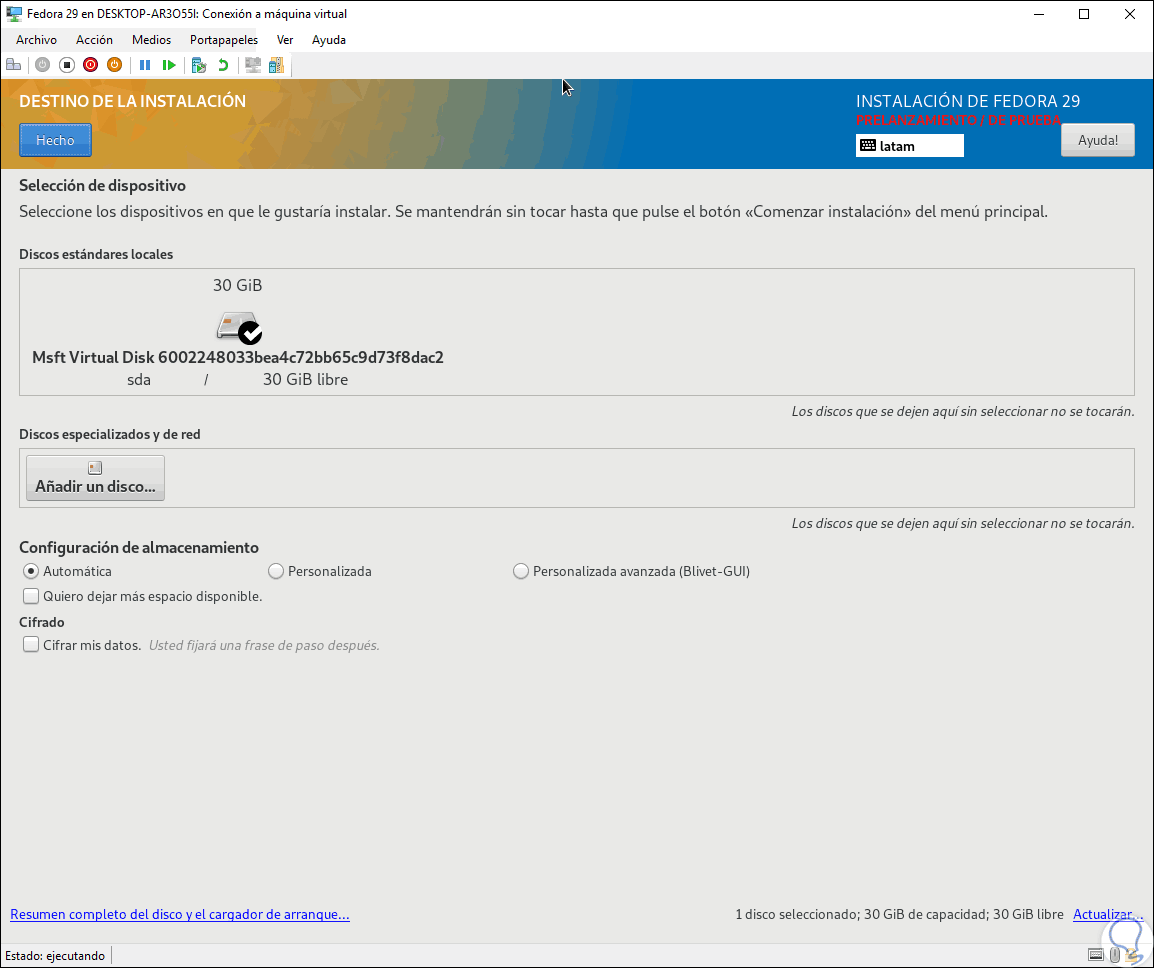Click the orange Save state icon
The height and width of the screenshot is (968, 1154).
[x=114, y=66]
